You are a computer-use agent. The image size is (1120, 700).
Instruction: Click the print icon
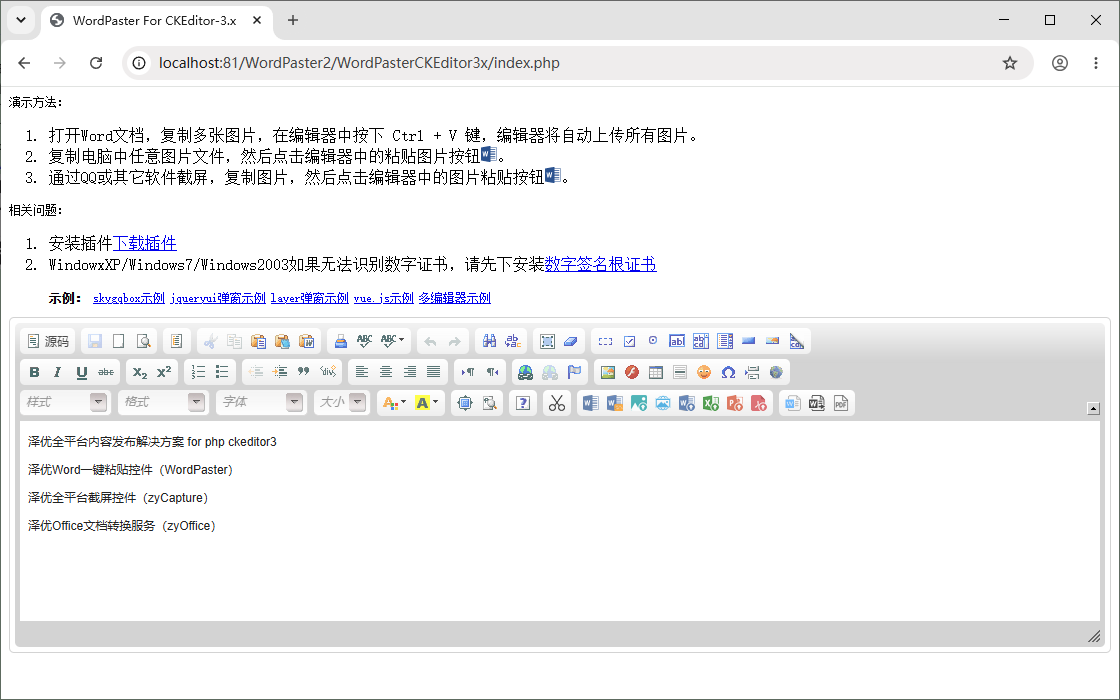point(341,341)
